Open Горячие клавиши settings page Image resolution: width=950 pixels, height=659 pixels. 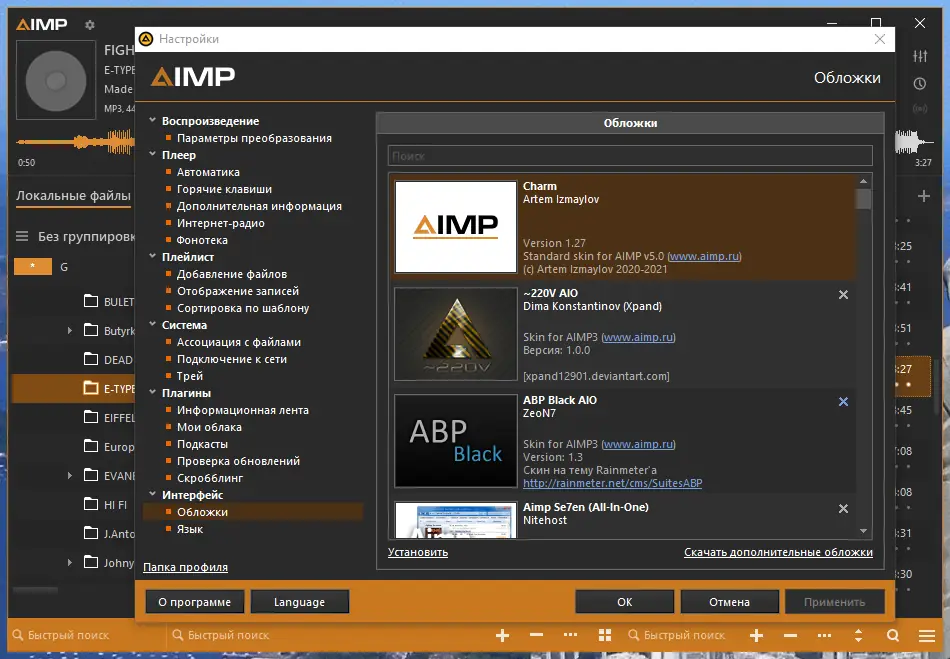click(x=224, y=189)
